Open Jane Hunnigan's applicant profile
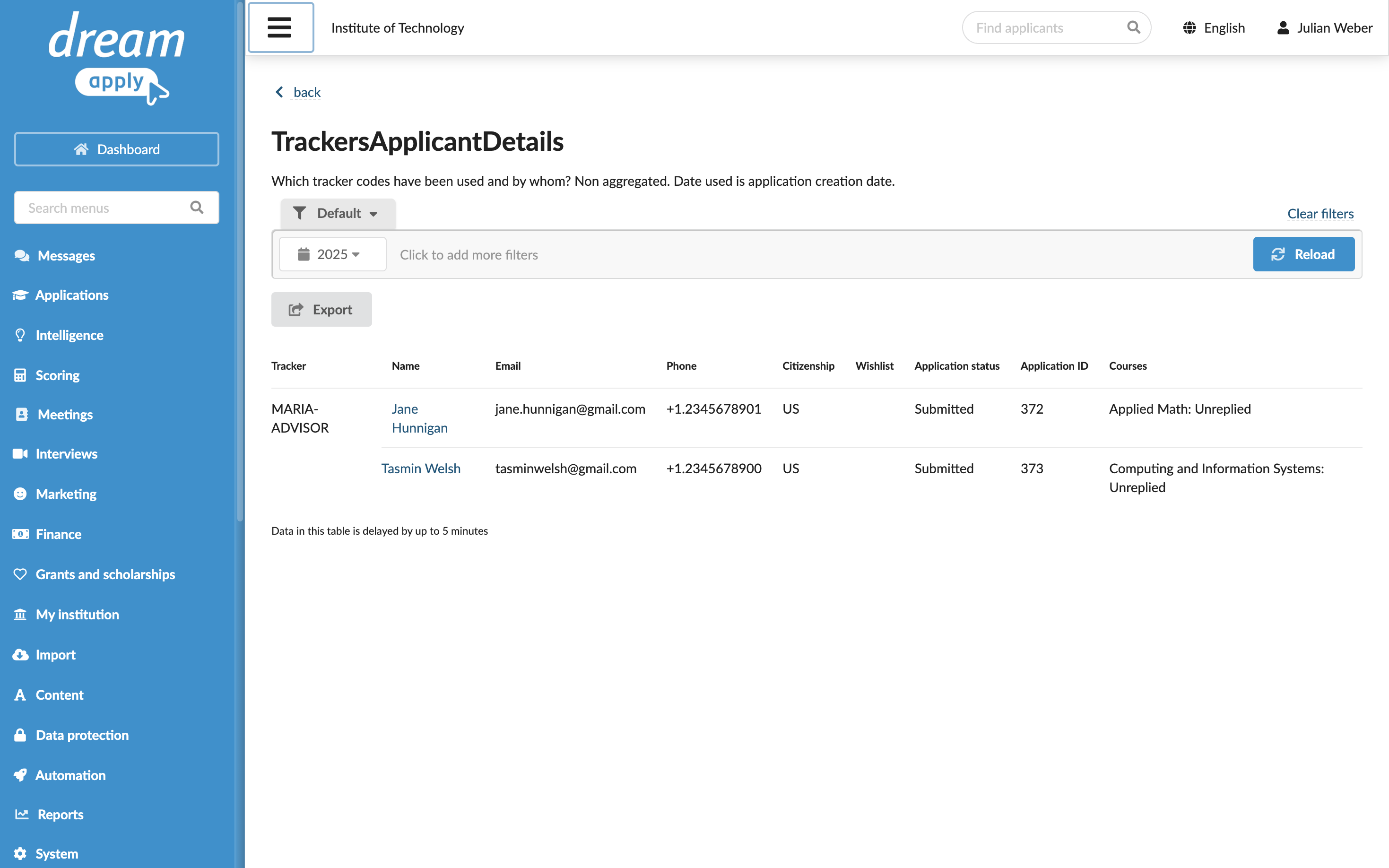 click(419, 418)
